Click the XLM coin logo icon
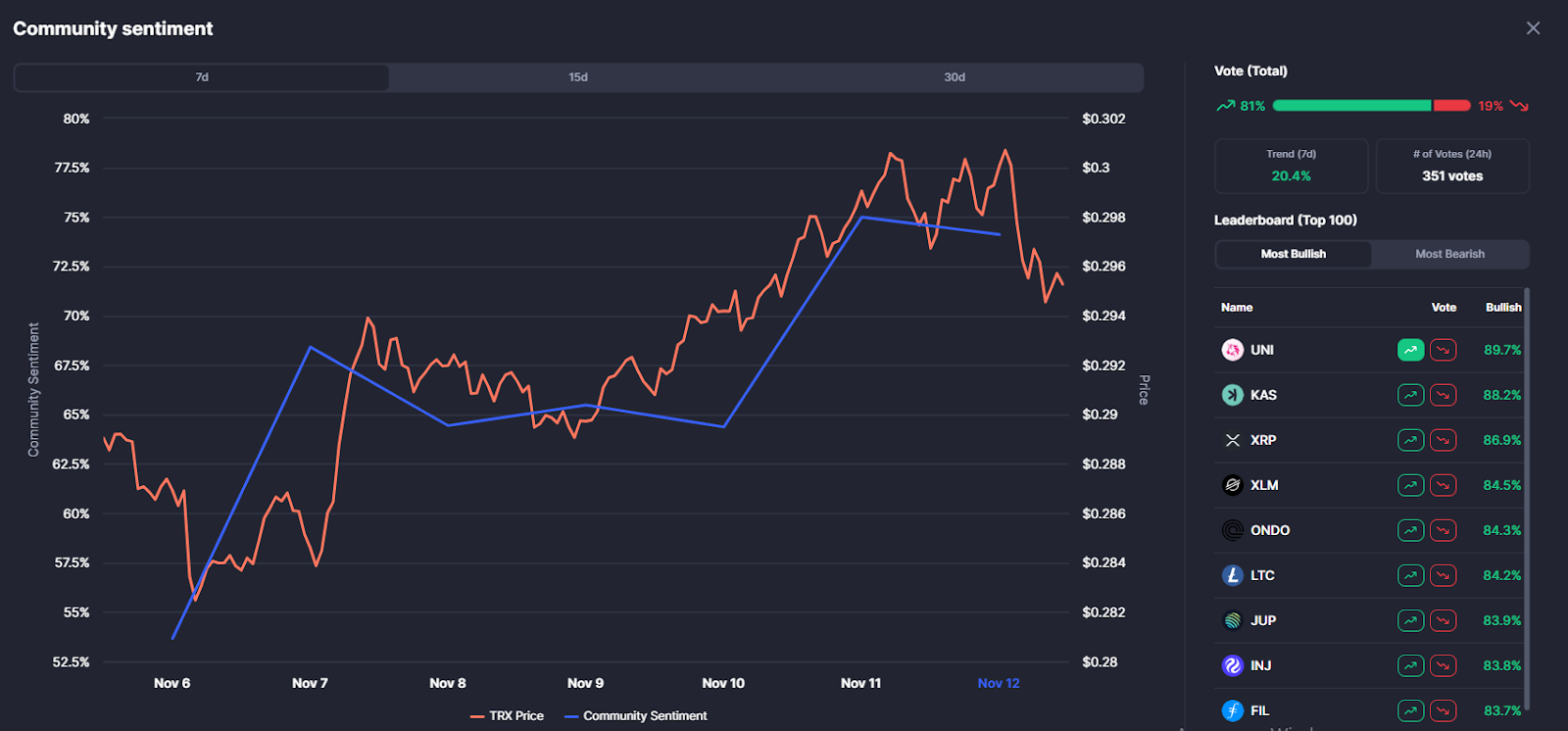 coord(1232,485)
